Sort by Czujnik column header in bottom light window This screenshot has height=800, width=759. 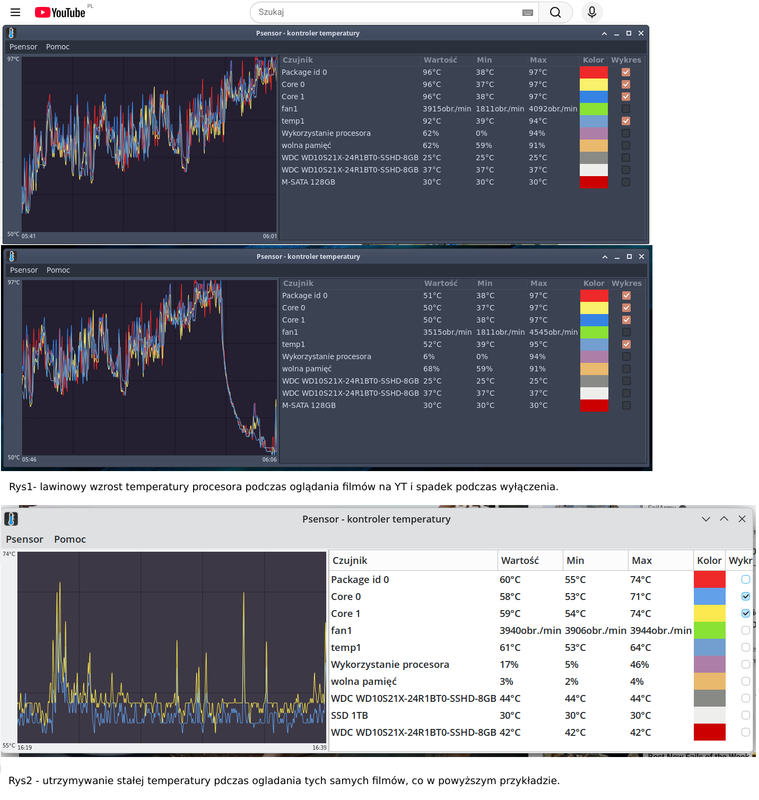(413, 561)
